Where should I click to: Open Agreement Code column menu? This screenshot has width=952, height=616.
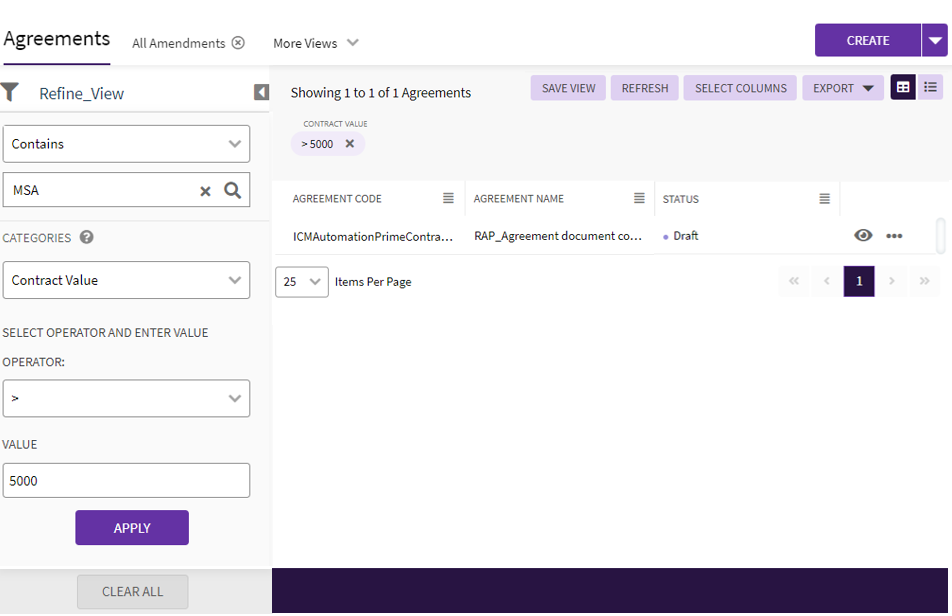[x=448, y=199]
